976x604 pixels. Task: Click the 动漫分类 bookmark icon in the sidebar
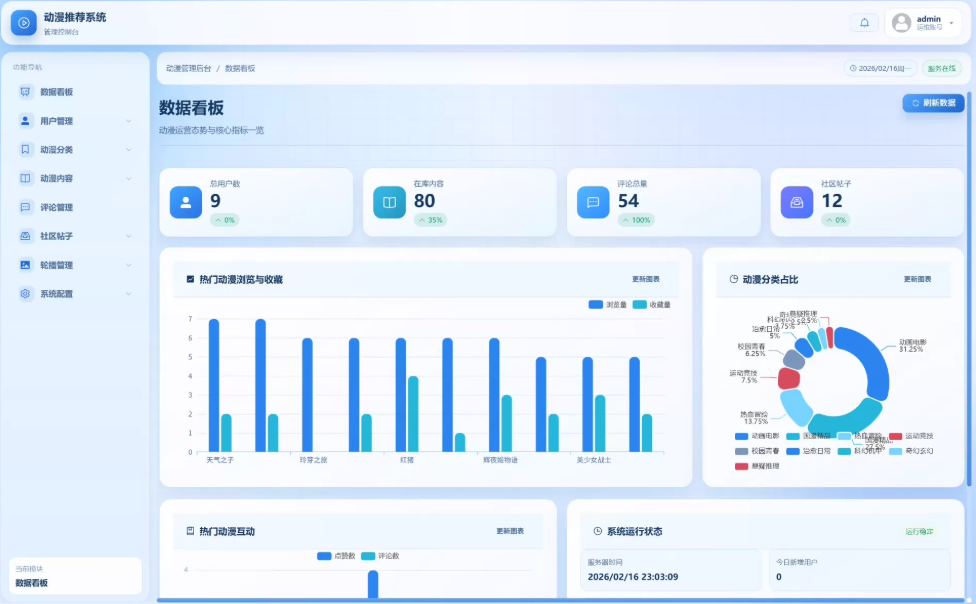coord(25,149)
